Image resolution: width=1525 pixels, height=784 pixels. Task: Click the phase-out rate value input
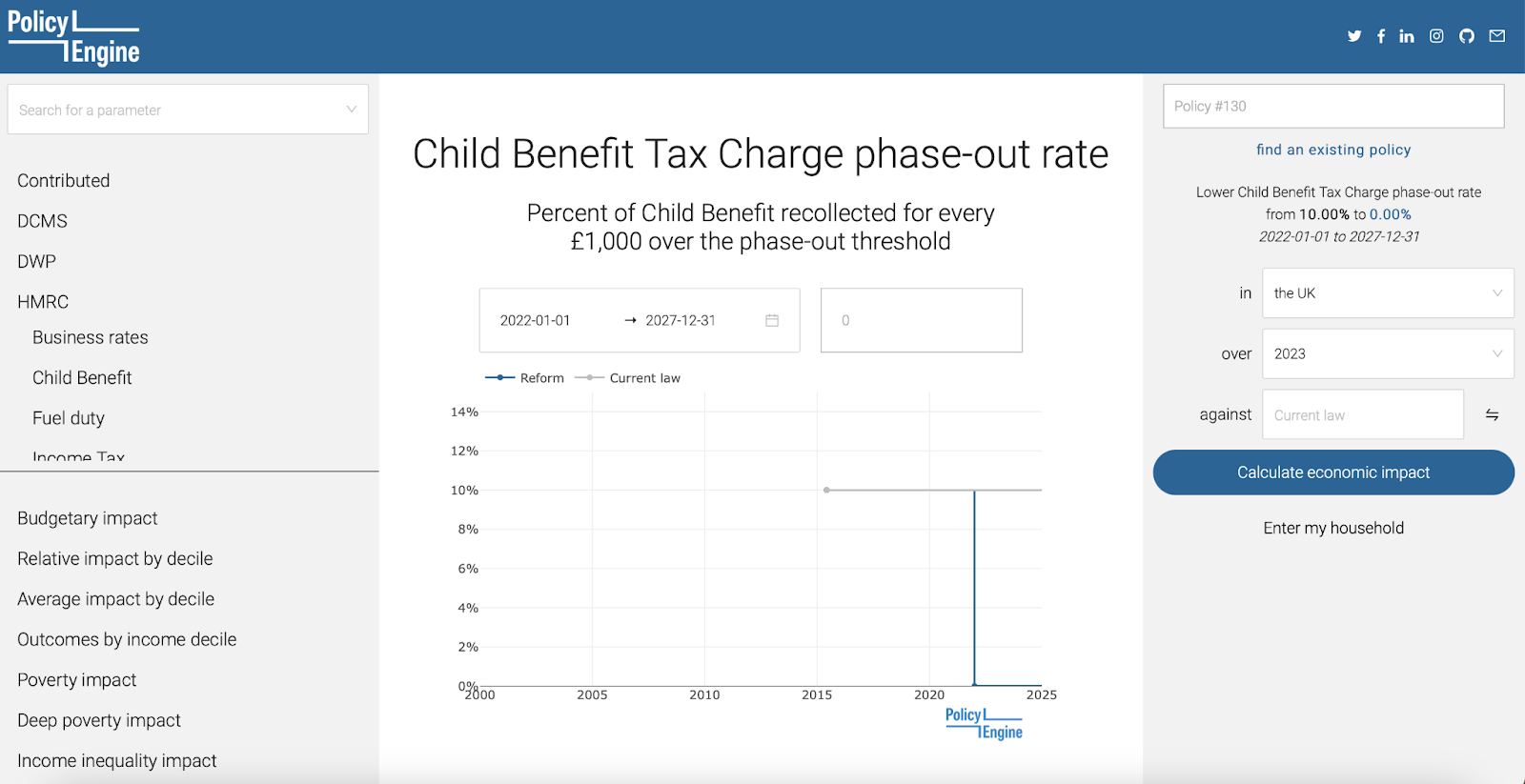[921, 320]
